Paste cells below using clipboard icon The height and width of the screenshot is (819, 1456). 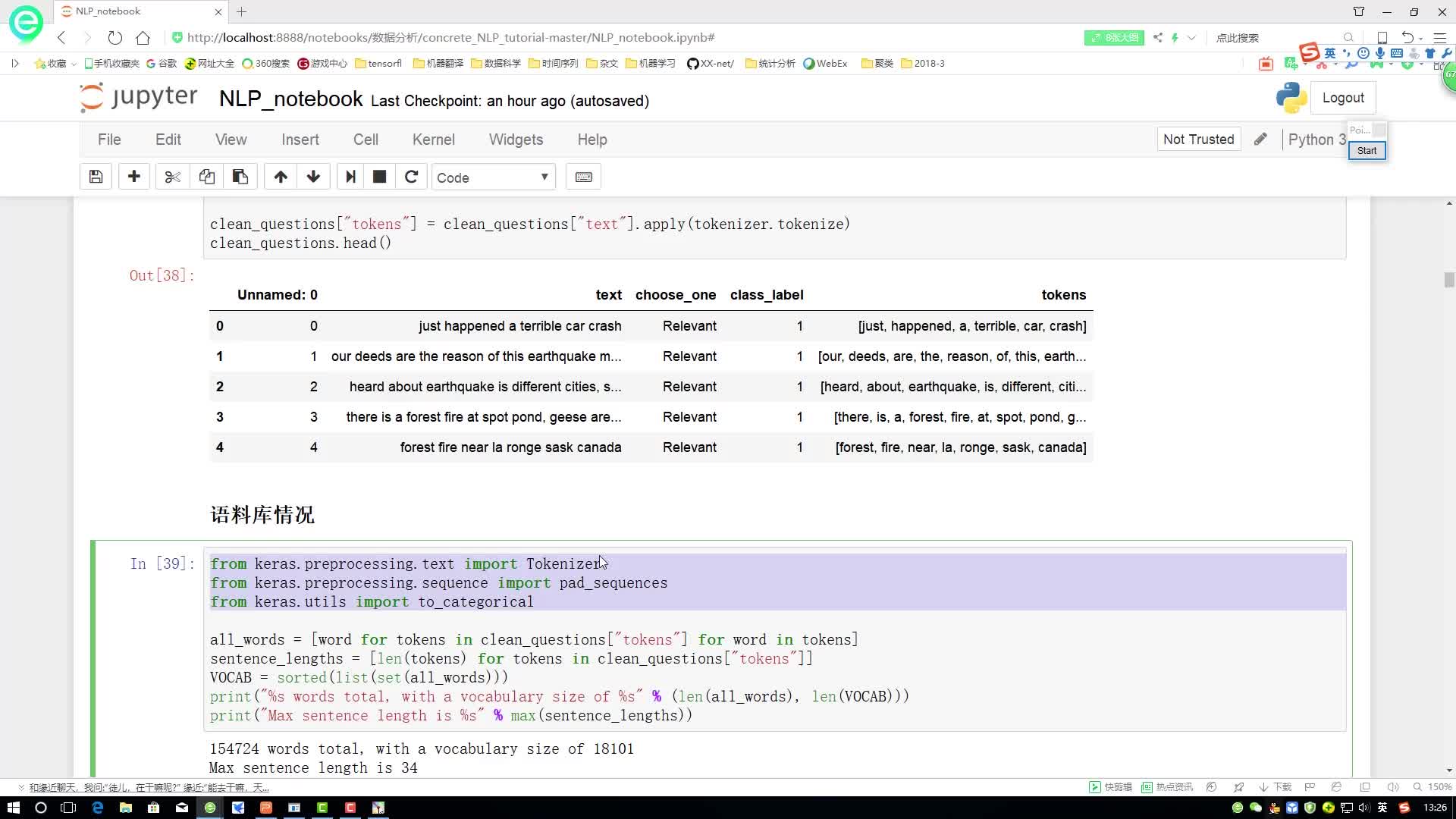coord(240,177)
